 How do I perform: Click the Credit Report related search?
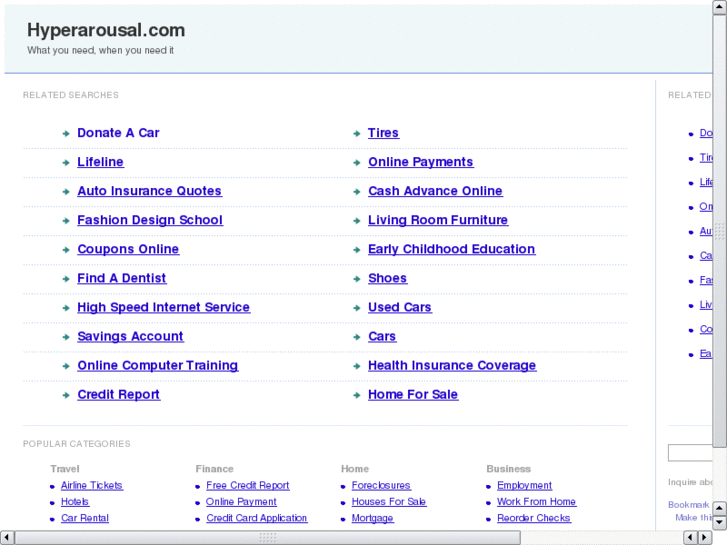(x=118, y=395)
